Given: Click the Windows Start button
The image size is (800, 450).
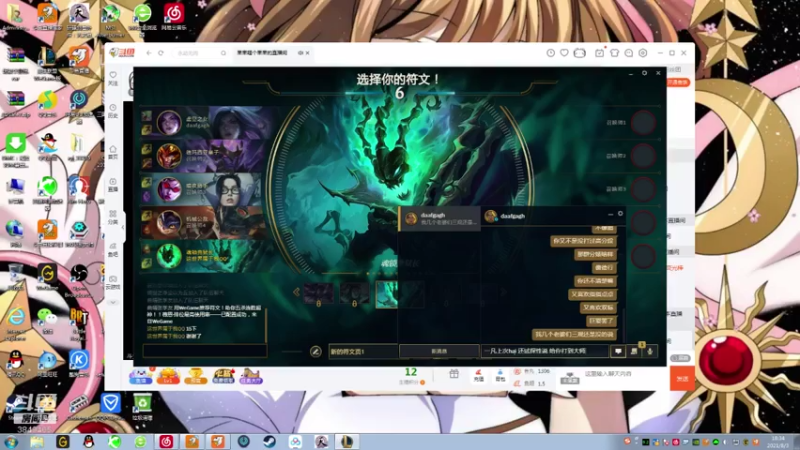Looking at the screenshot, I should (11, 441).
